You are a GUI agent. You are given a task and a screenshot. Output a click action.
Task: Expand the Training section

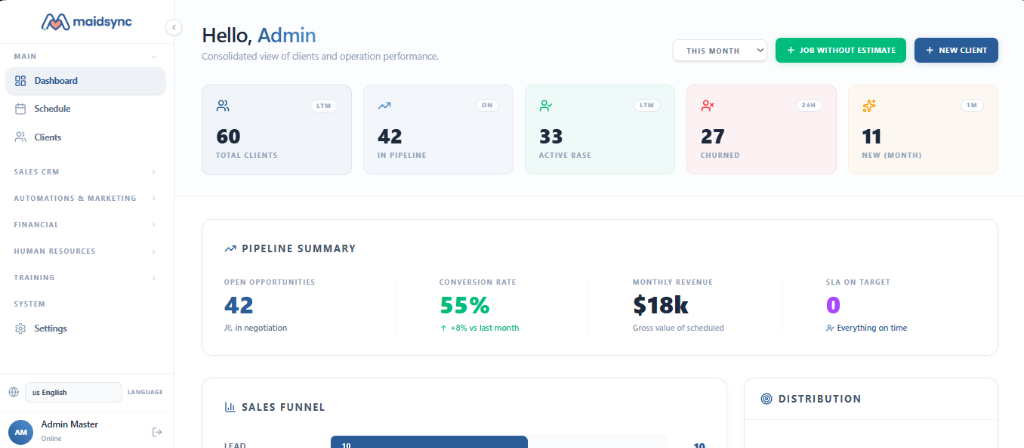click(x=86, y=278)
